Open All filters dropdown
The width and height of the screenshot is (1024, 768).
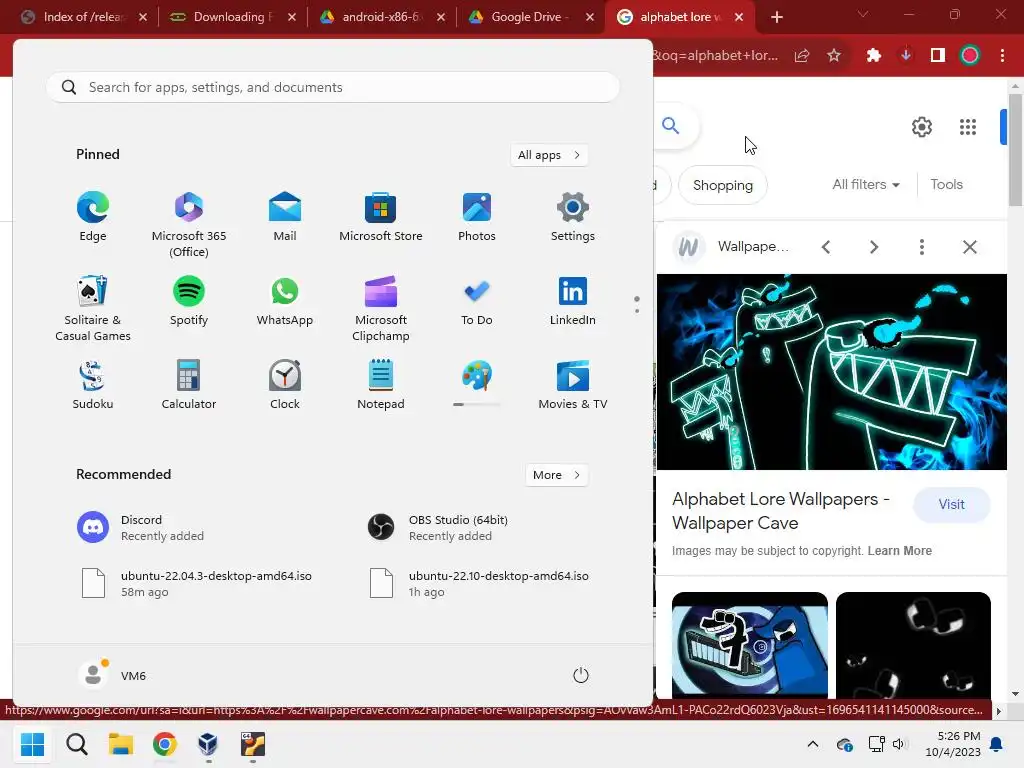866,184
